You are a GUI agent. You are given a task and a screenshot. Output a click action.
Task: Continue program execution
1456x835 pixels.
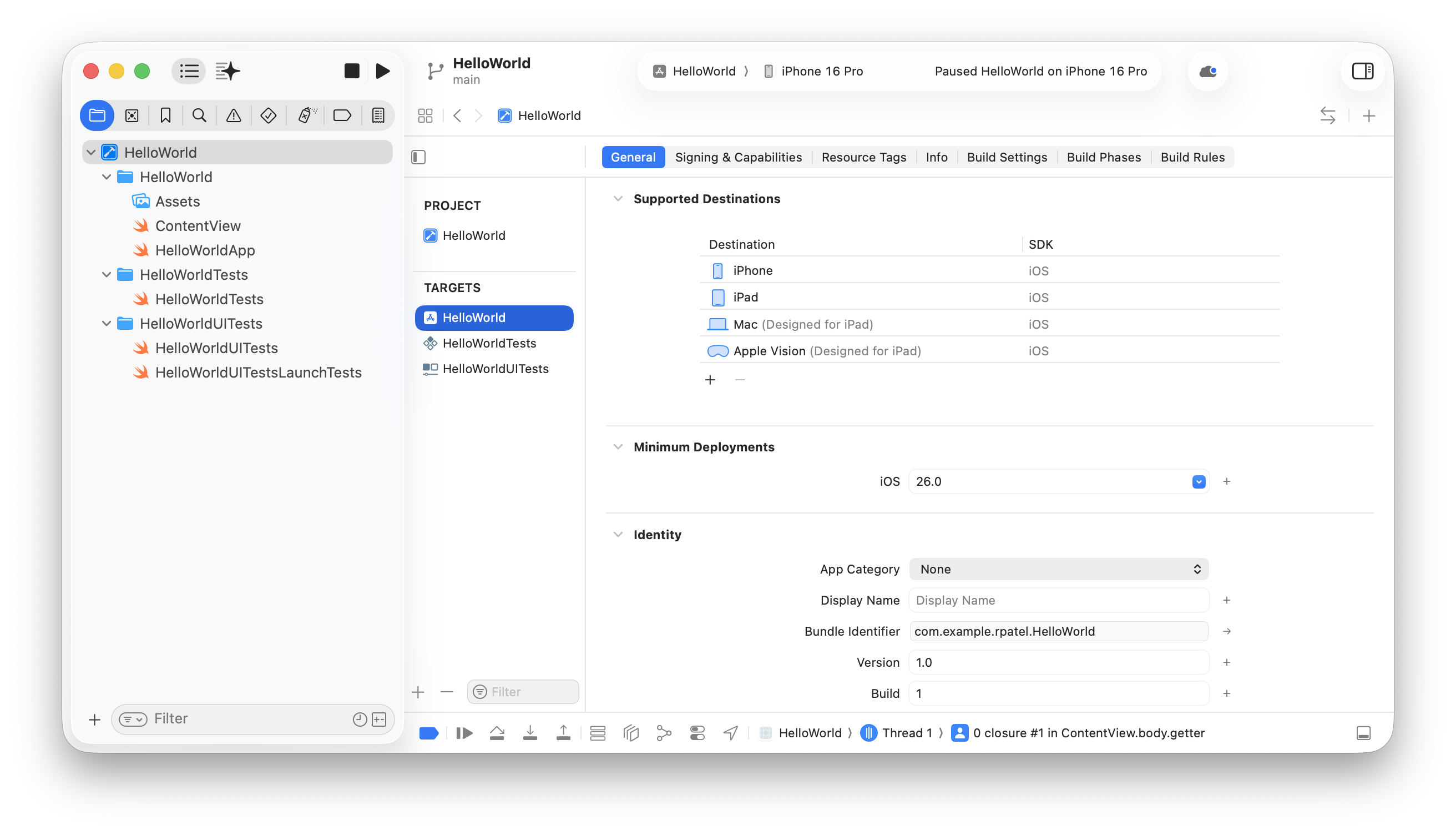coord(464,733)
